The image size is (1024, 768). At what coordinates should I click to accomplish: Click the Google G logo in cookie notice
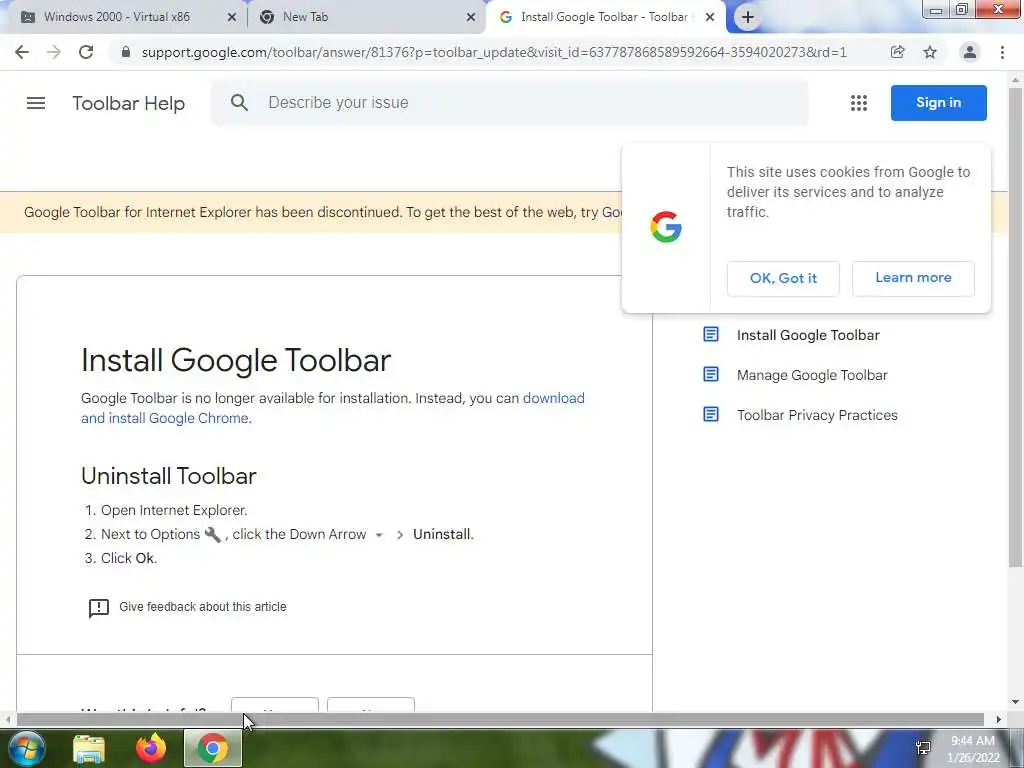pyautogui.click(x=666, y=227)
